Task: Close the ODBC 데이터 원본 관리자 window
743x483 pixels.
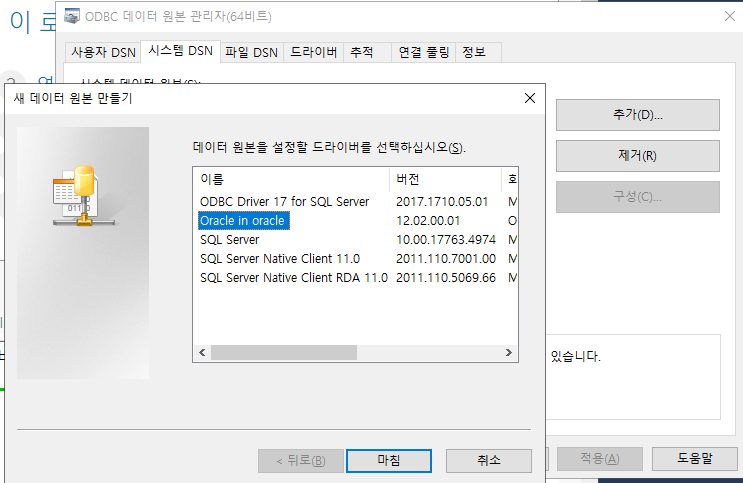Action: pos(730,16)
